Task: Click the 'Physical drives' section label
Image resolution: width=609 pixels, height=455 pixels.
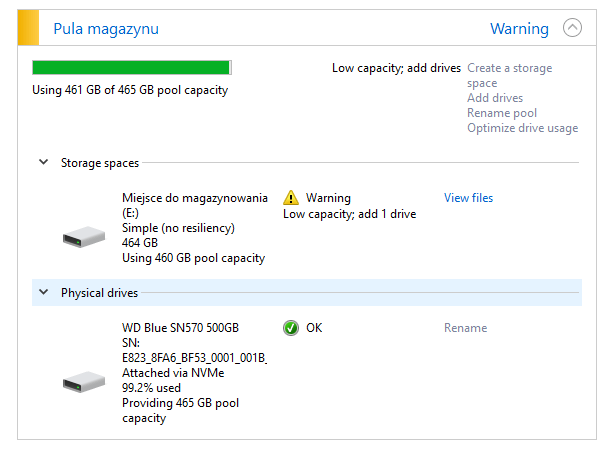Action: coord(99,293)
